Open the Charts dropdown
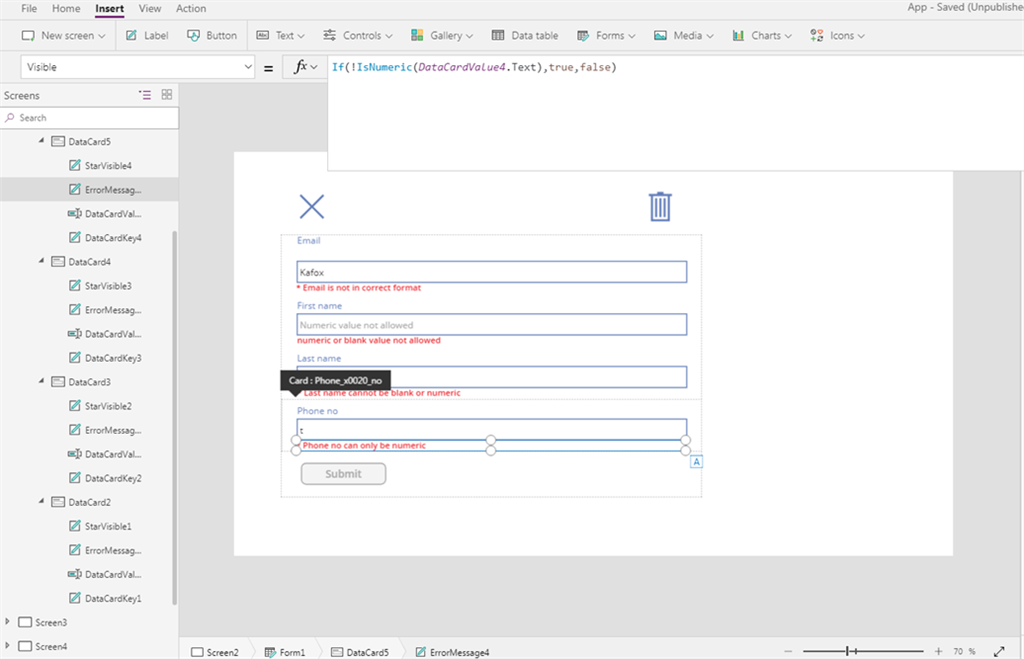Screen dimensions: 1024x659 click(x=762, y=35)
